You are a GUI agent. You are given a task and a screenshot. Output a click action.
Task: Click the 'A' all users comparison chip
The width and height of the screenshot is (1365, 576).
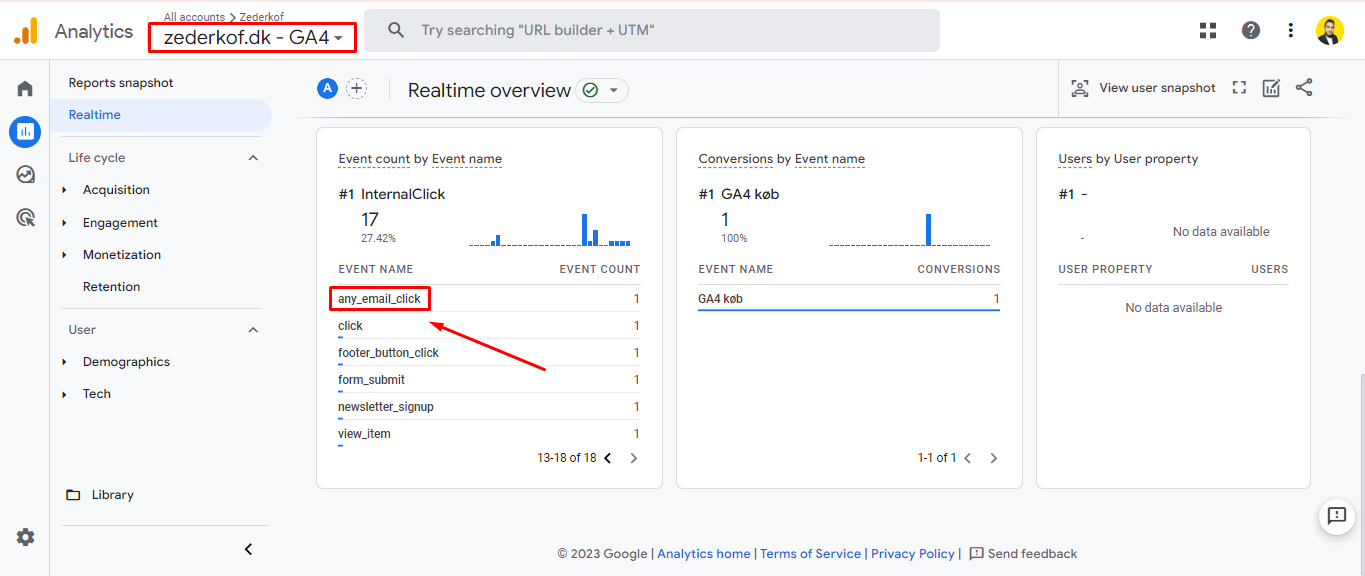click(327, 89)
